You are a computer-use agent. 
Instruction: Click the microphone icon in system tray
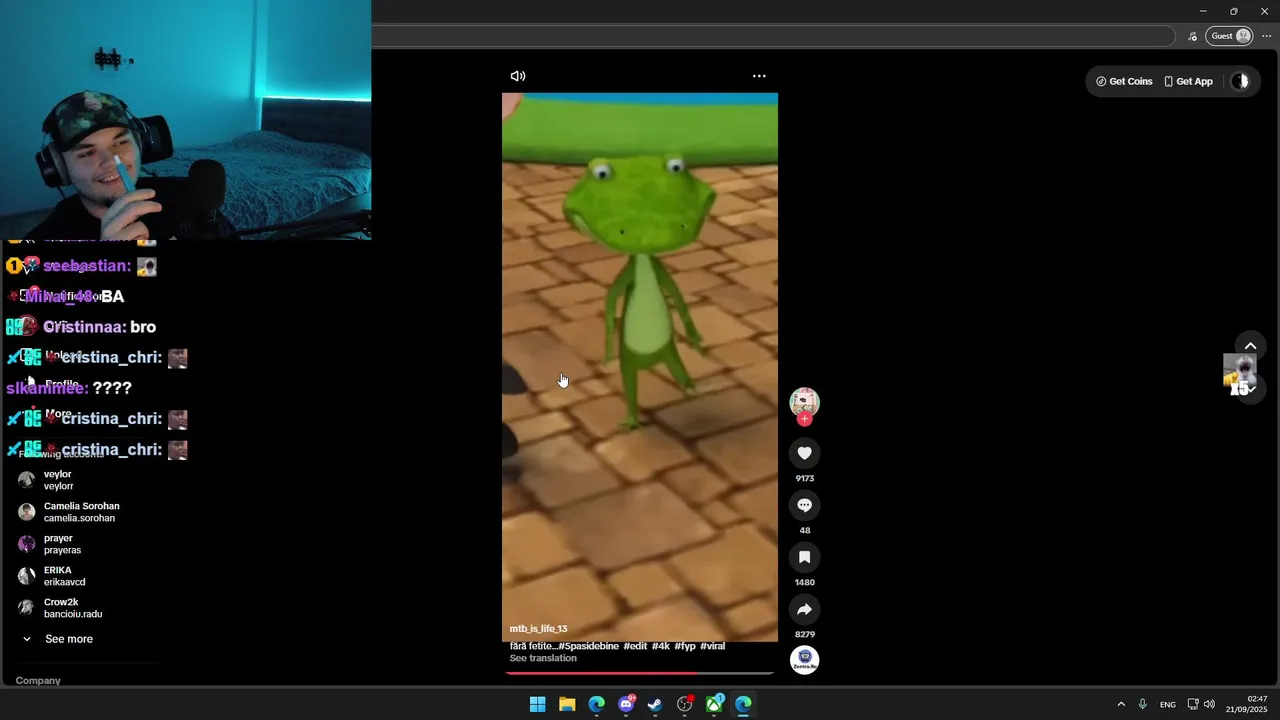click(x=1142, y=704)
